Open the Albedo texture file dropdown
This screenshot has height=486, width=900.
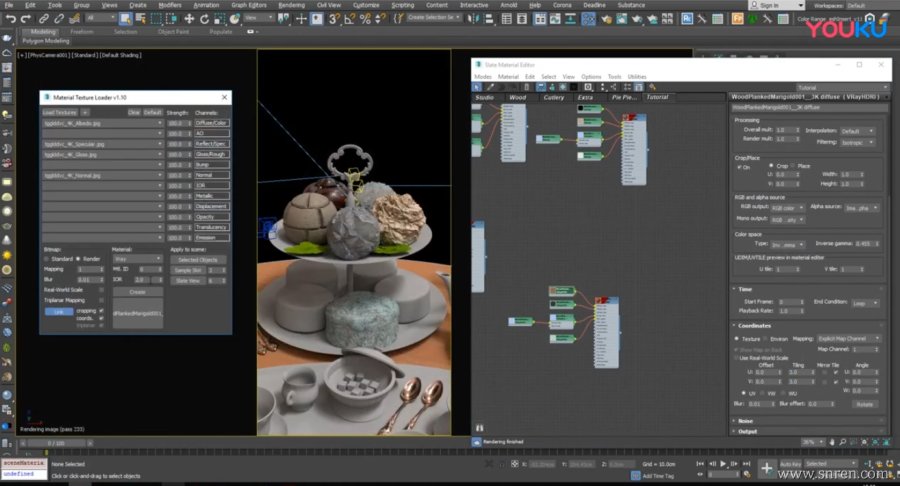[160, 123]
